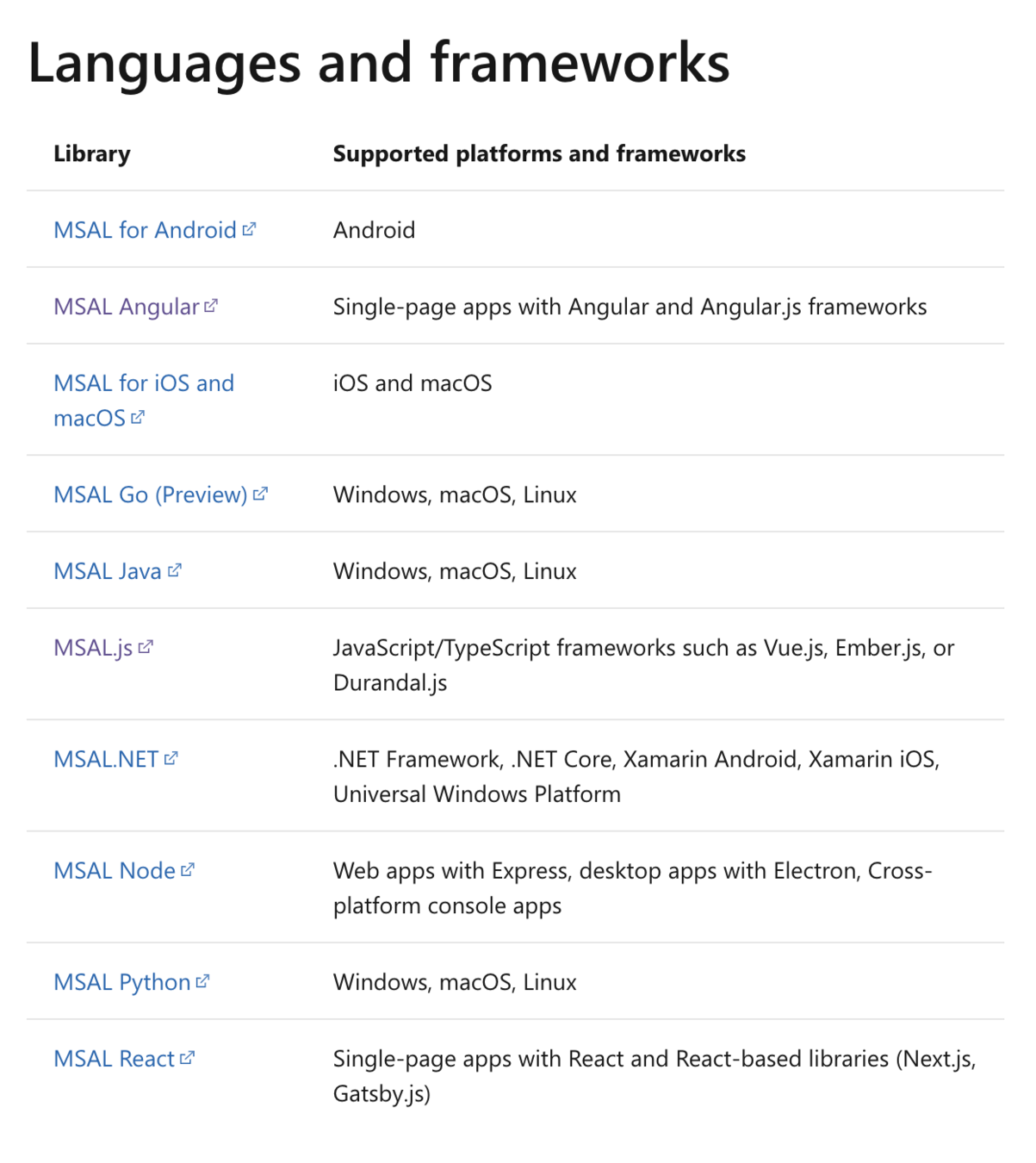Click the Android platform cell

coord(374,230)
